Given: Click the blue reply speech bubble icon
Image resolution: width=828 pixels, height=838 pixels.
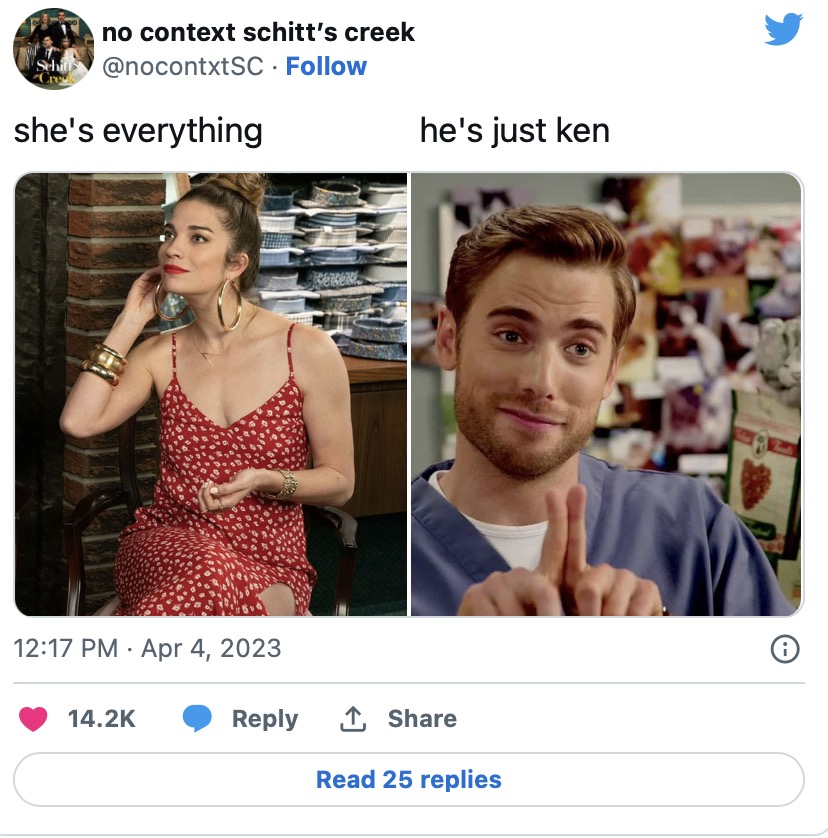Looking at the screenshot, I should pos(197,718).
